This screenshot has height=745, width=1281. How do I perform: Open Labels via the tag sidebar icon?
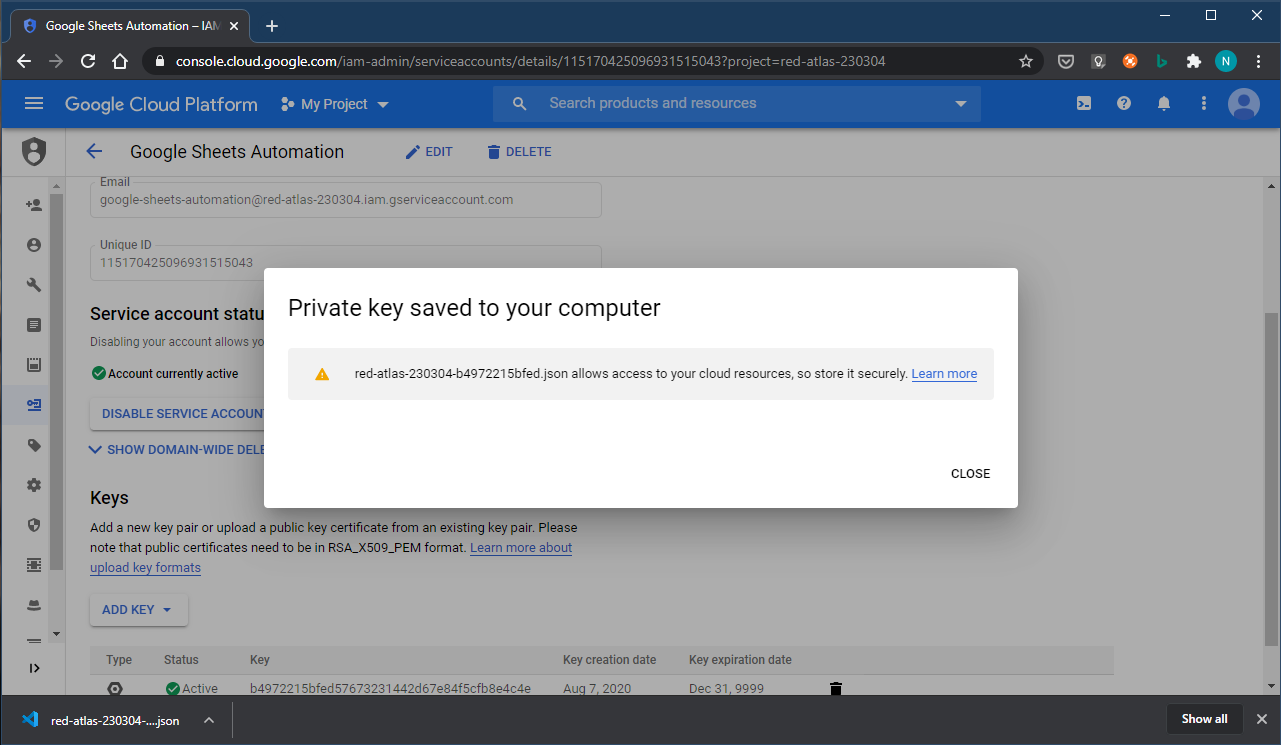click(x=34, y=445)
